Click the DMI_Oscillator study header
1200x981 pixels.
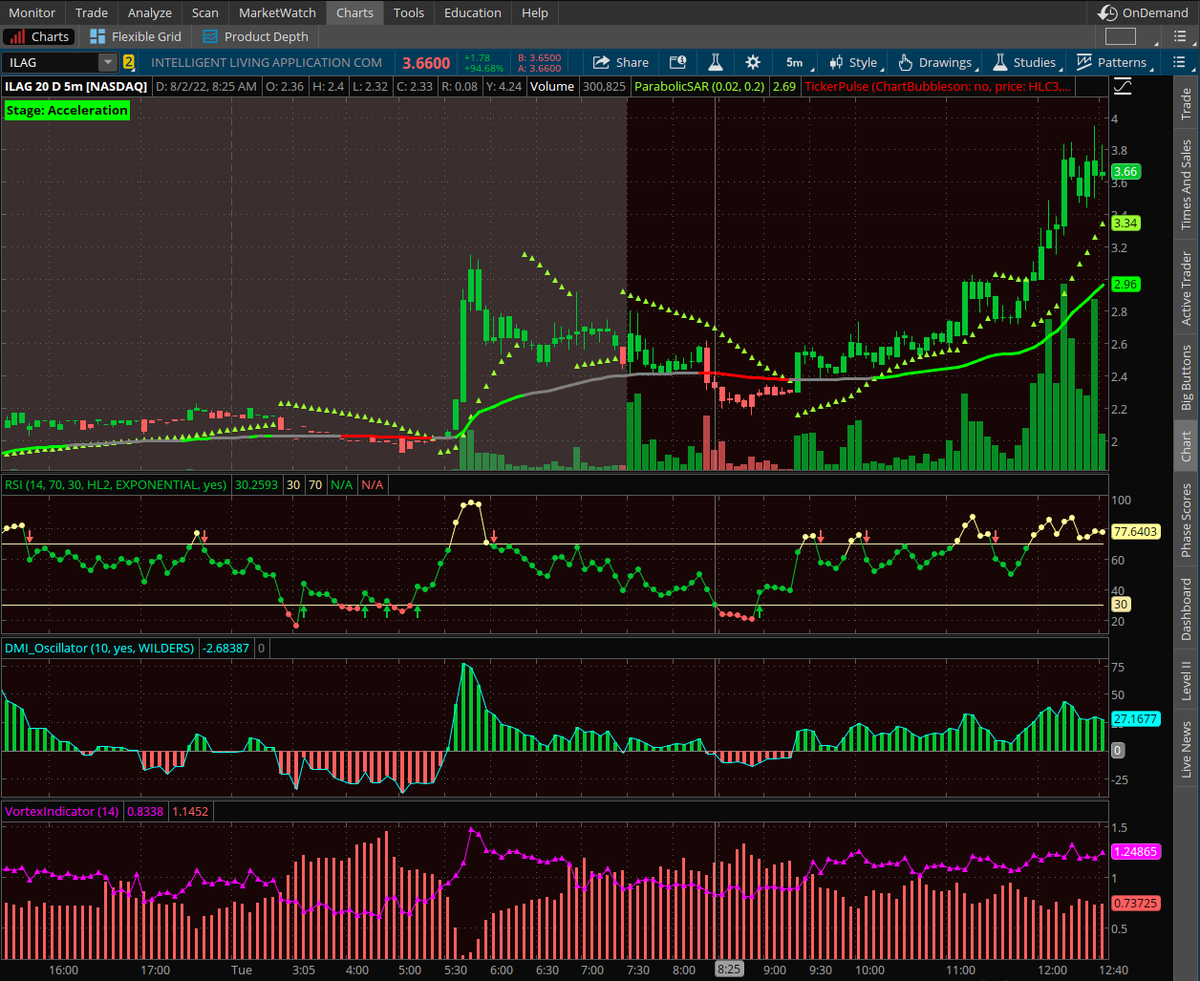(100, 648)
